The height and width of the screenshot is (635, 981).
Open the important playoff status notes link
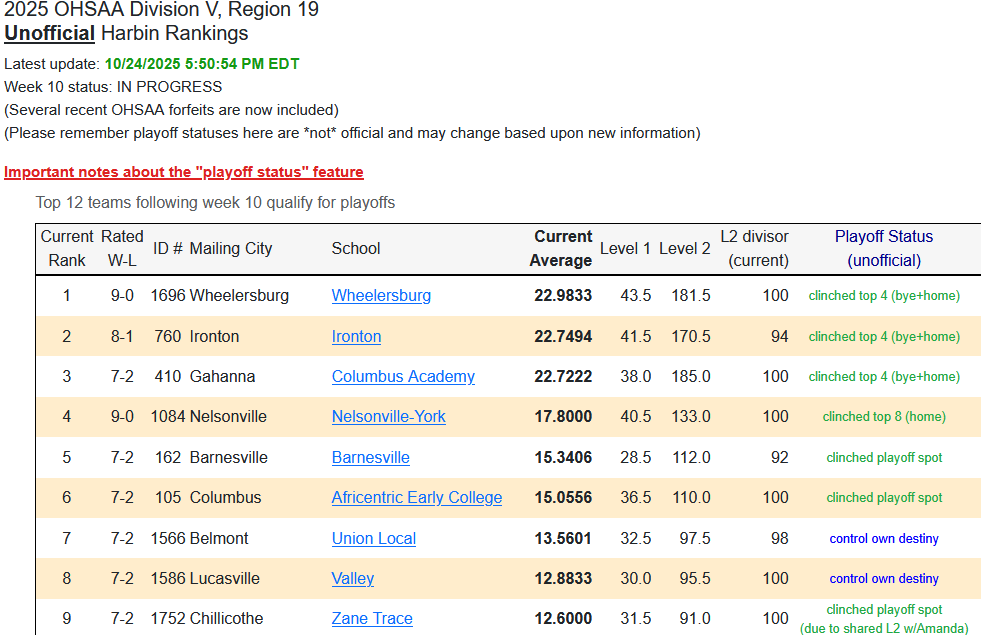tap(184, 172)
